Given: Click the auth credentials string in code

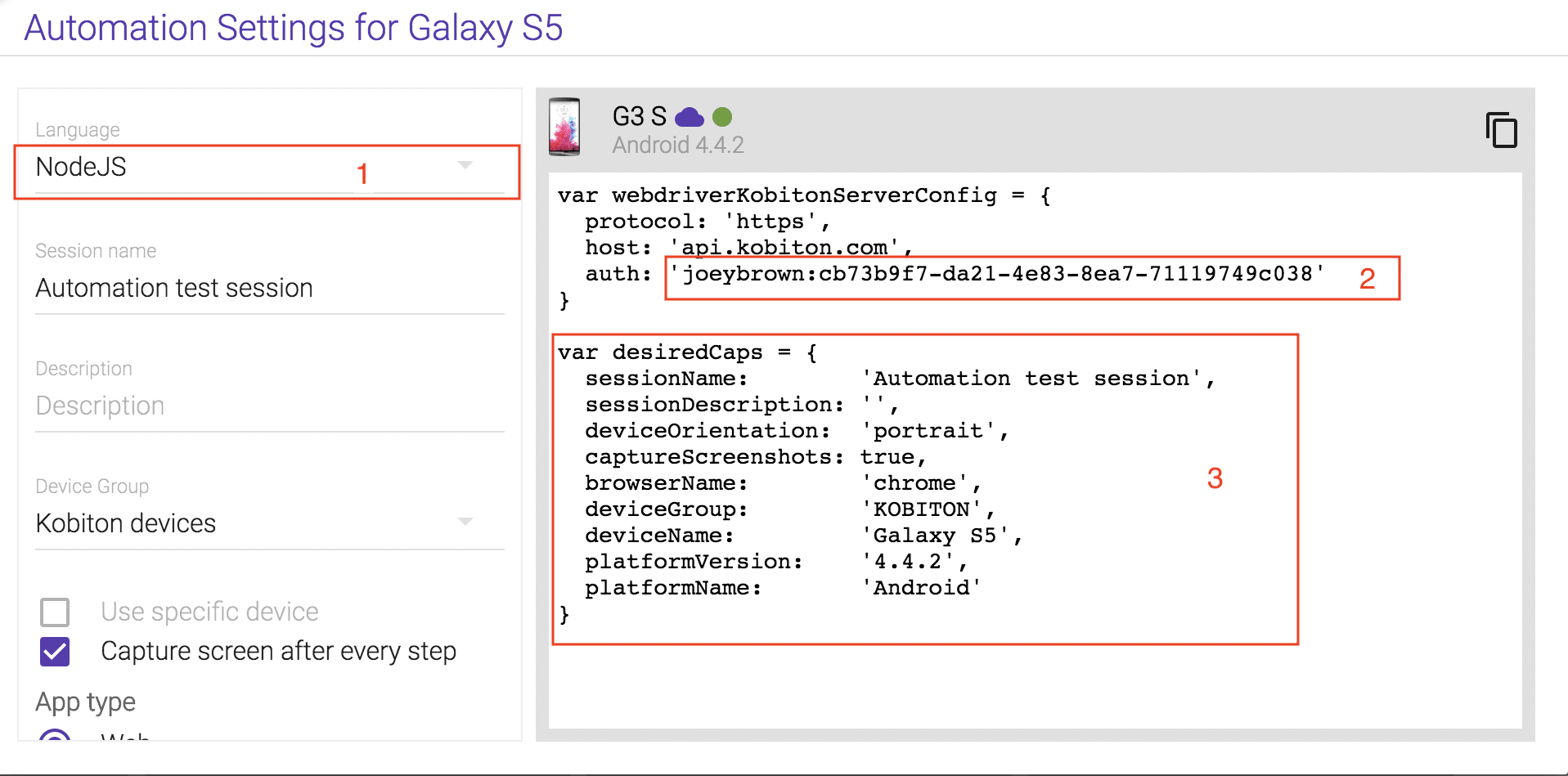Looking at the screenshot, I should [996, 274].
